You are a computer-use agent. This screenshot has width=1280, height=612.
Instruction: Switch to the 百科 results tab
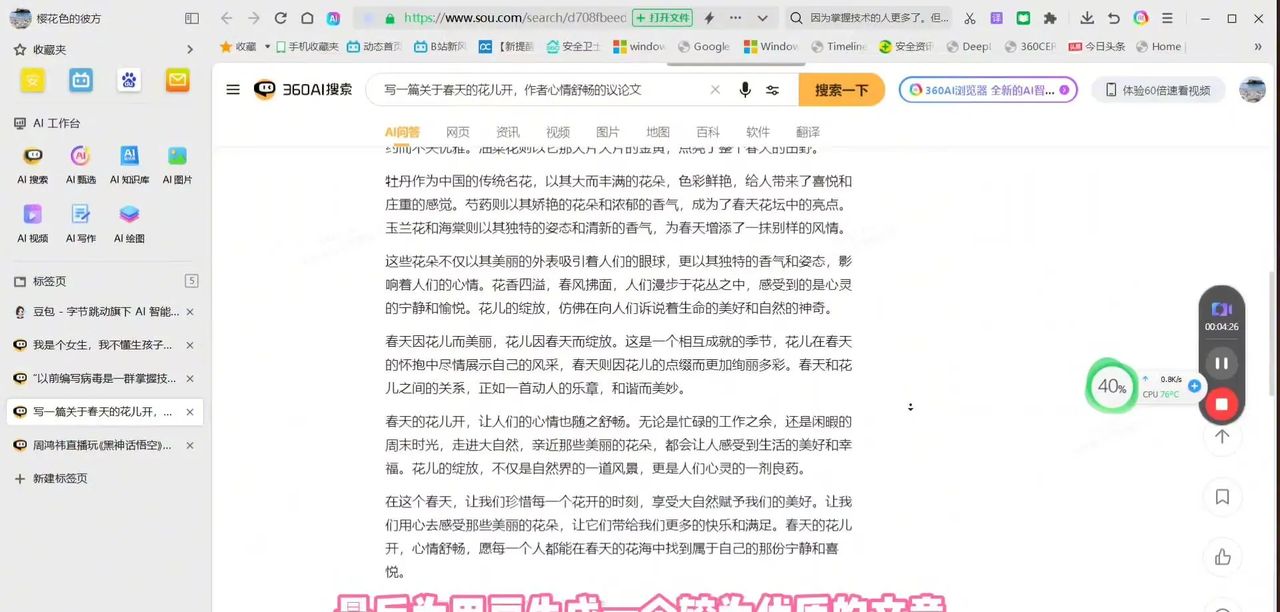pyautogui.click(x=708, y=131)
